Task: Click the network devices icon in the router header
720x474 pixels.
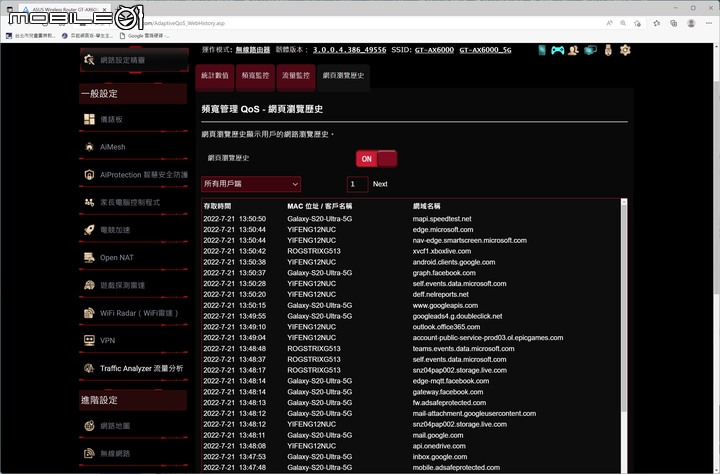Action: click(x=591, y=50)
